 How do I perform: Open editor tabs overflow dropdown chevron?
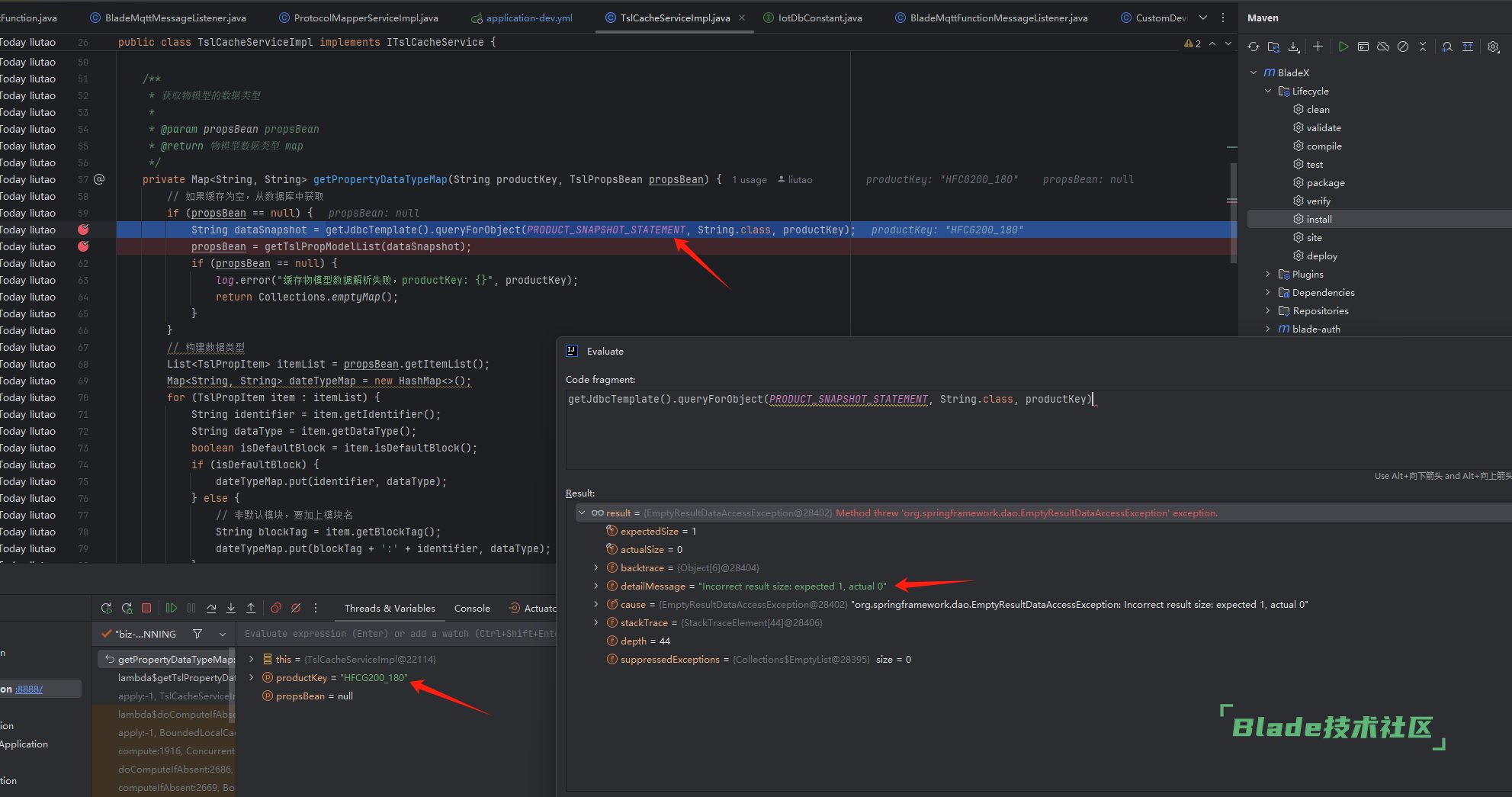coord(1203,18)
